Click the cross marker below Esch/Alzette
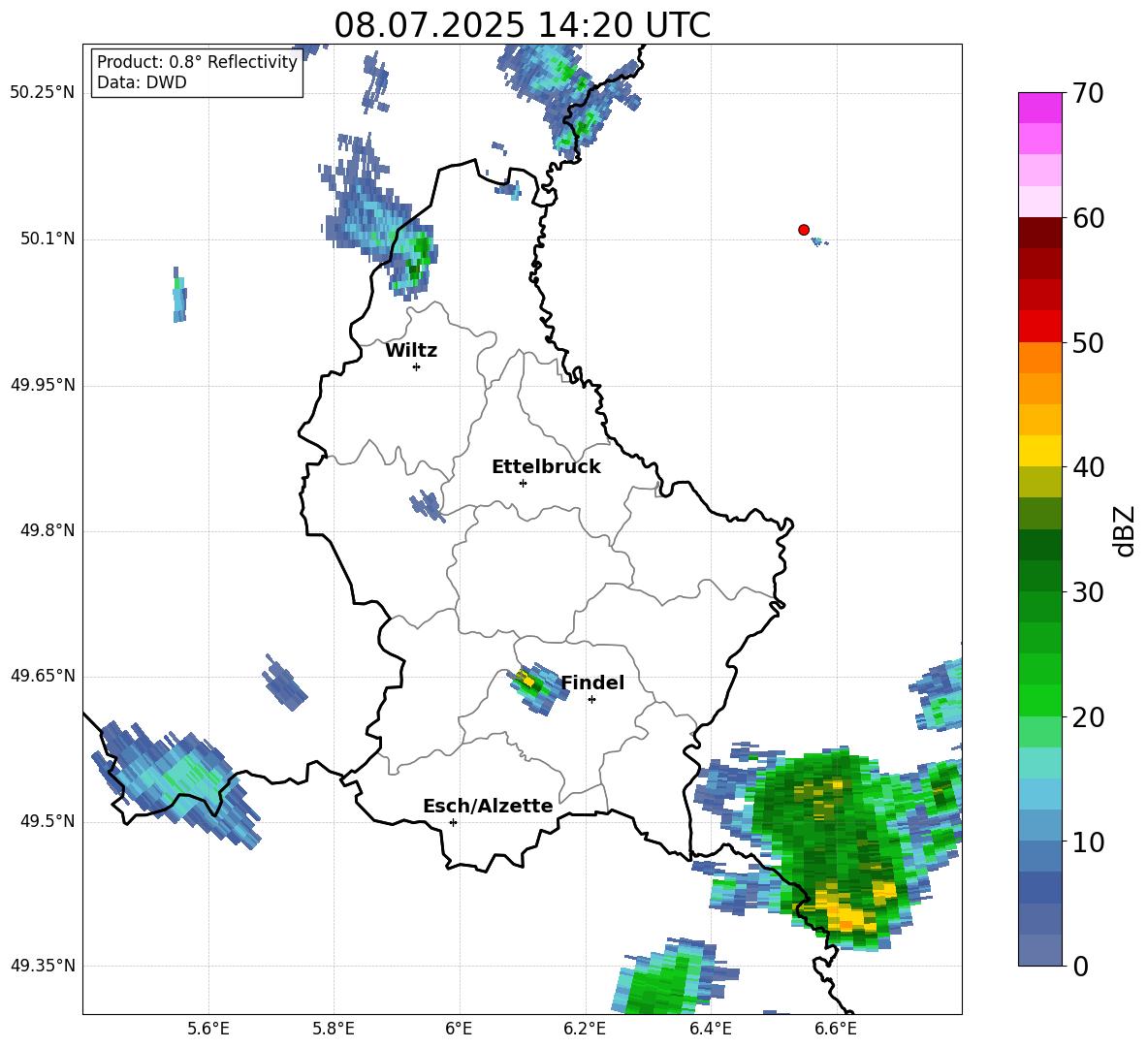Image resolution: width=1148 pixels, height=1048 pixels. click(453, 822)
